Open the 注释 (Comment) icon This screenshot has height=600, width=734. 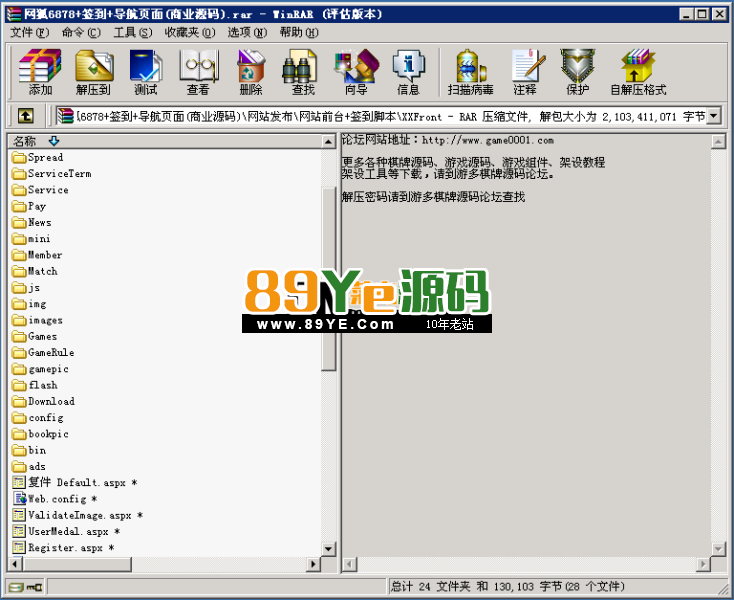(525, 72)
